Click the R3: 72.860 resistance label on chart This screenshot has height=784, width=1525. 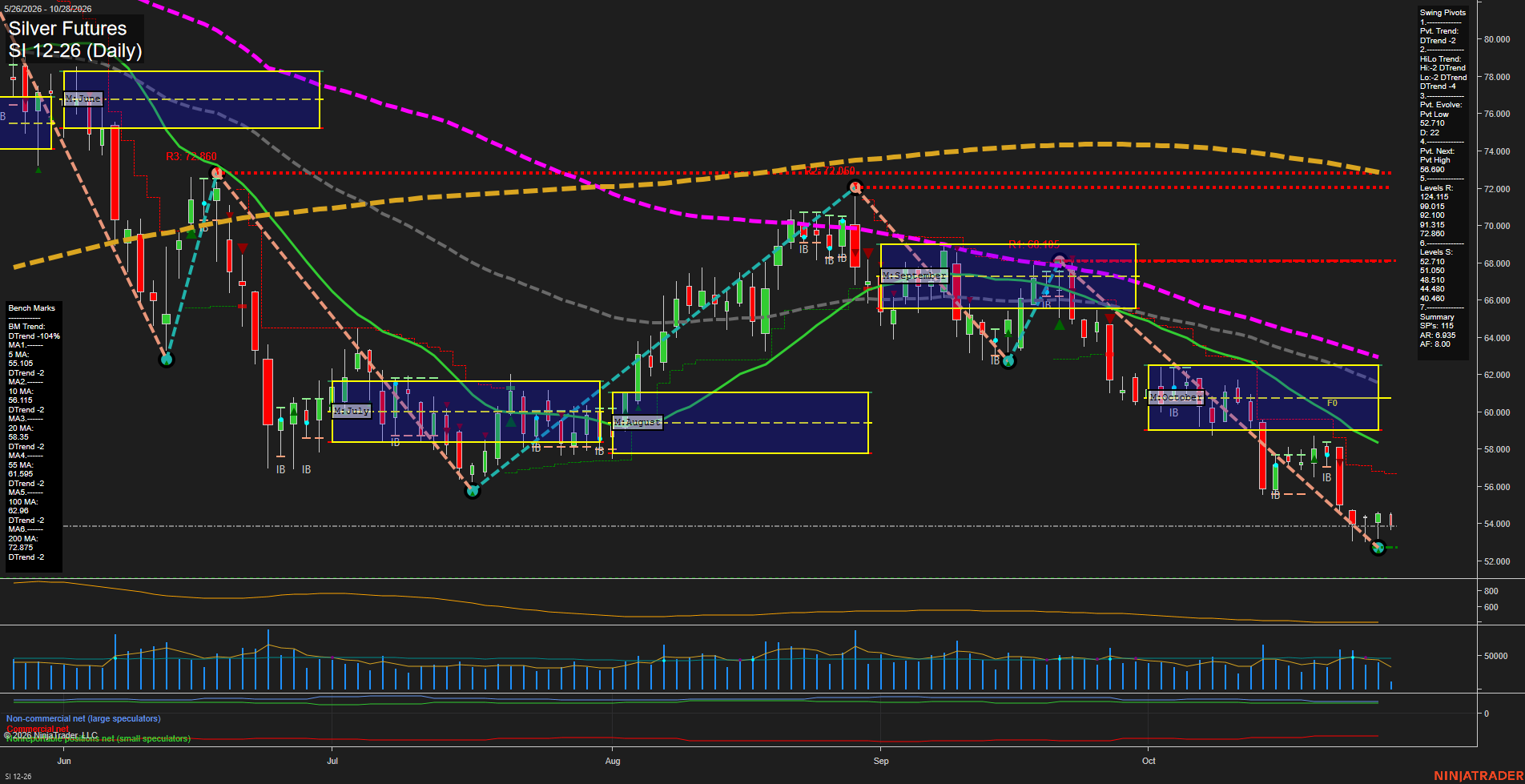(191, 156)
